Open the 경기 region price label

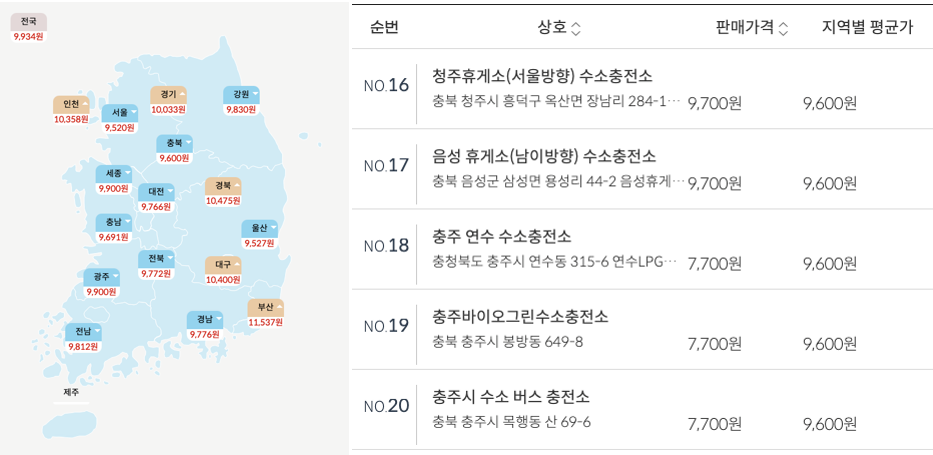(x=168, y=95)
